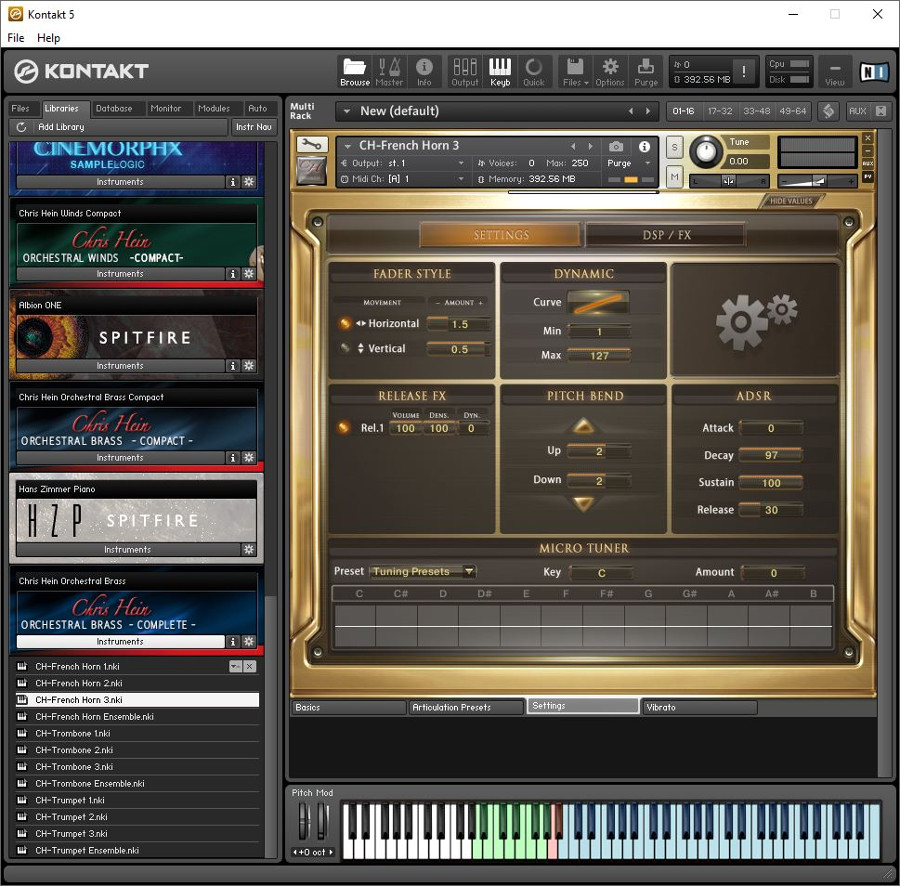Viewport: 900px width, 886px height.
Task: Open the Files disk menu icon
Action: (575, 72)
